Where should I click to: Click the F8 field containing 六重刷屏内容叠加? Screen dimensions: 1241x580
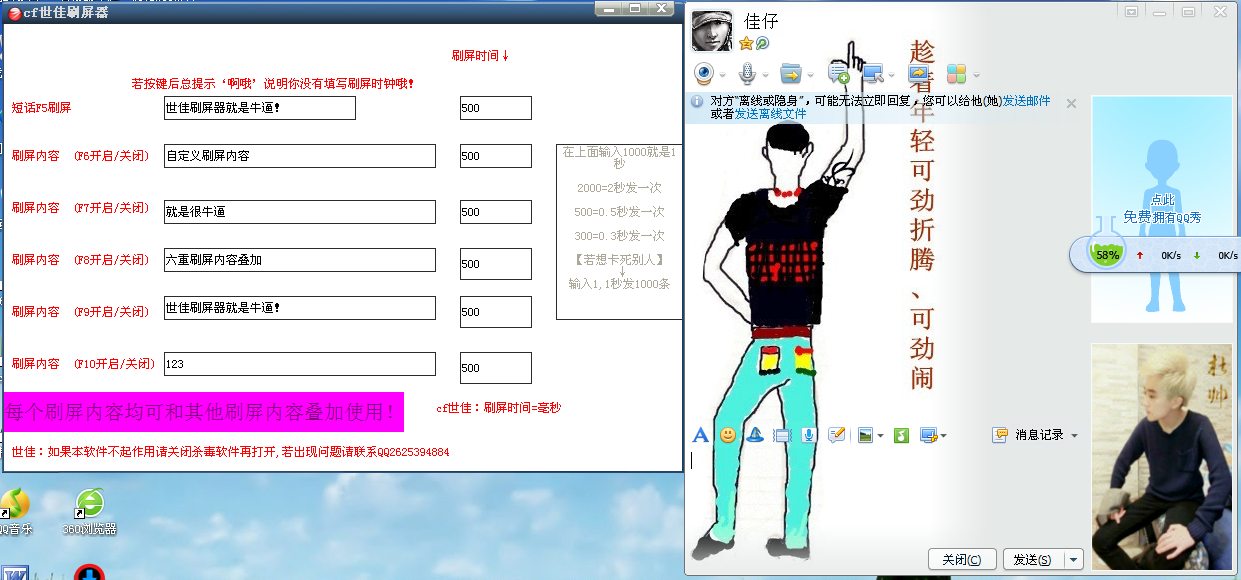300,260
